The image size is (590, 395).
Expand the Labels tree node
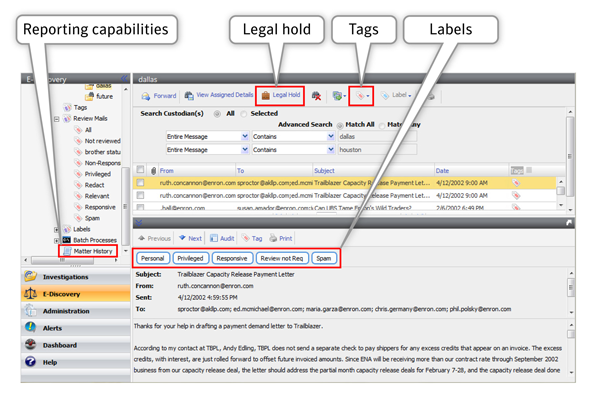click(x=56, y=229)
